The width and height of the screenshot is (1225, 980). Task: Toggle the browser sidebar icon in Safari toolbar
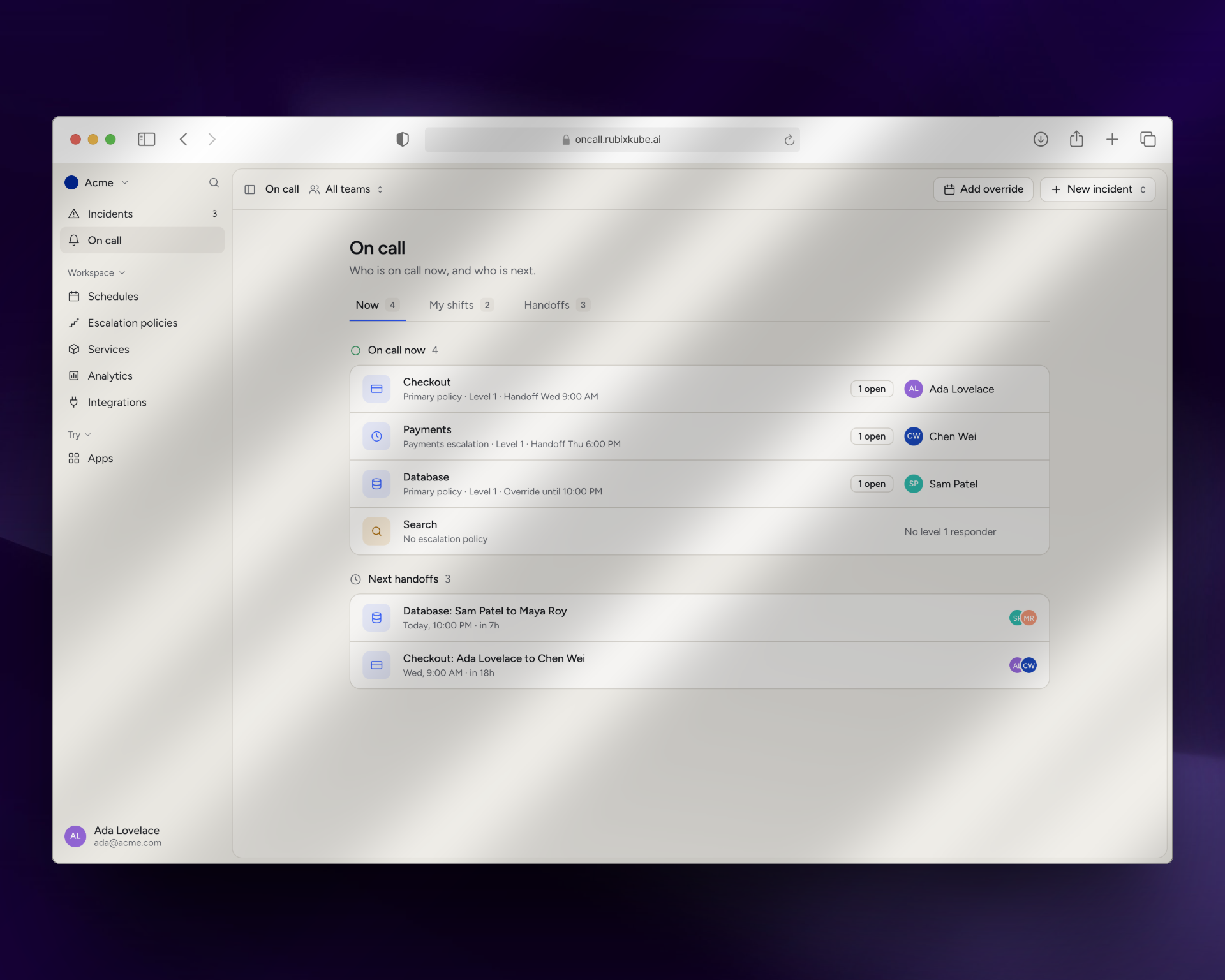pos(147,139)
